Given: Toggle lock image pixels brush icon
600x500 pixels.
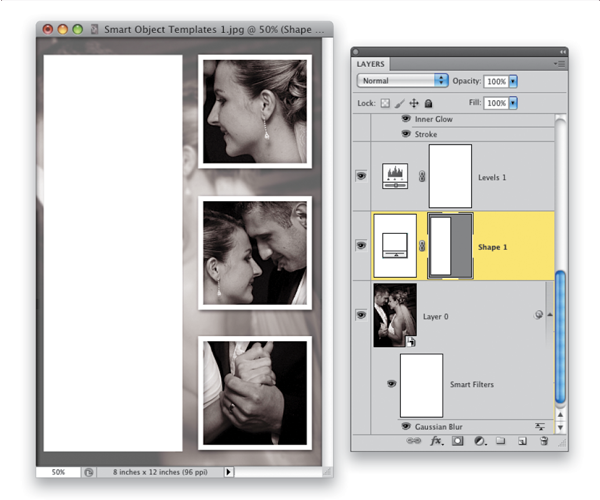Looking at the screenshot, I should [x=399, y=103].
